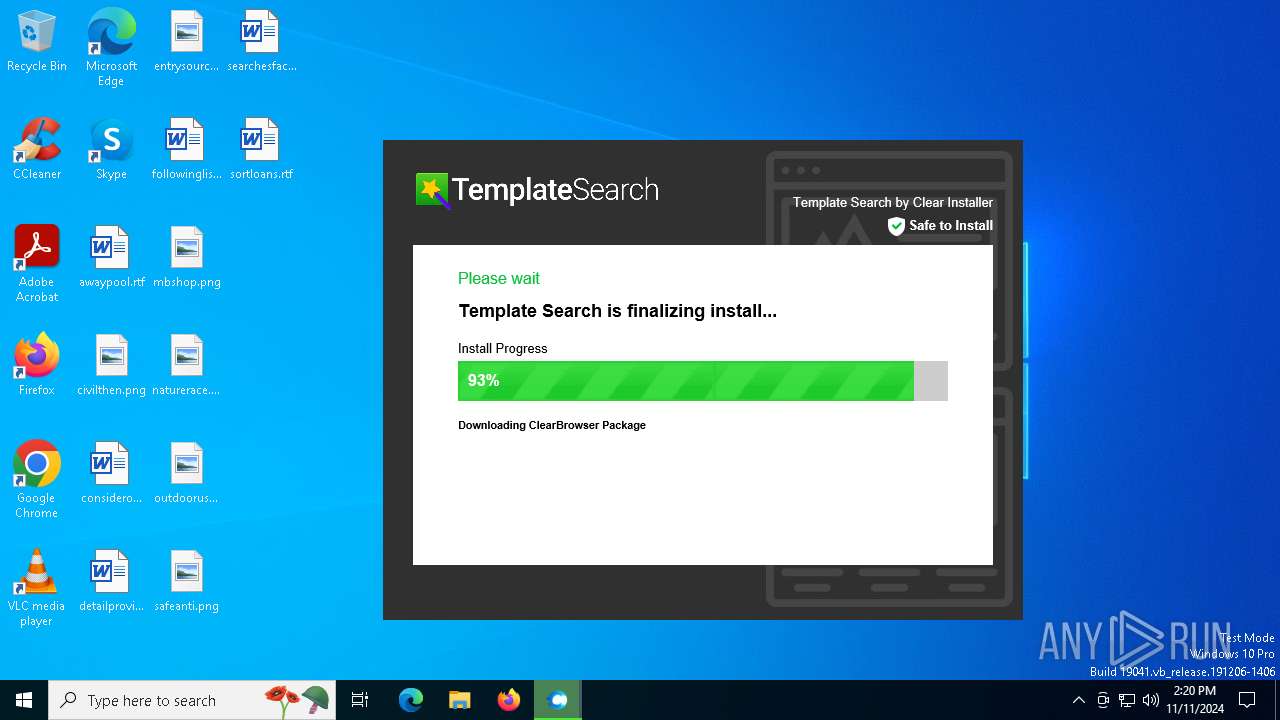Select the detailprovi... Word document

(x=111, y=582)
